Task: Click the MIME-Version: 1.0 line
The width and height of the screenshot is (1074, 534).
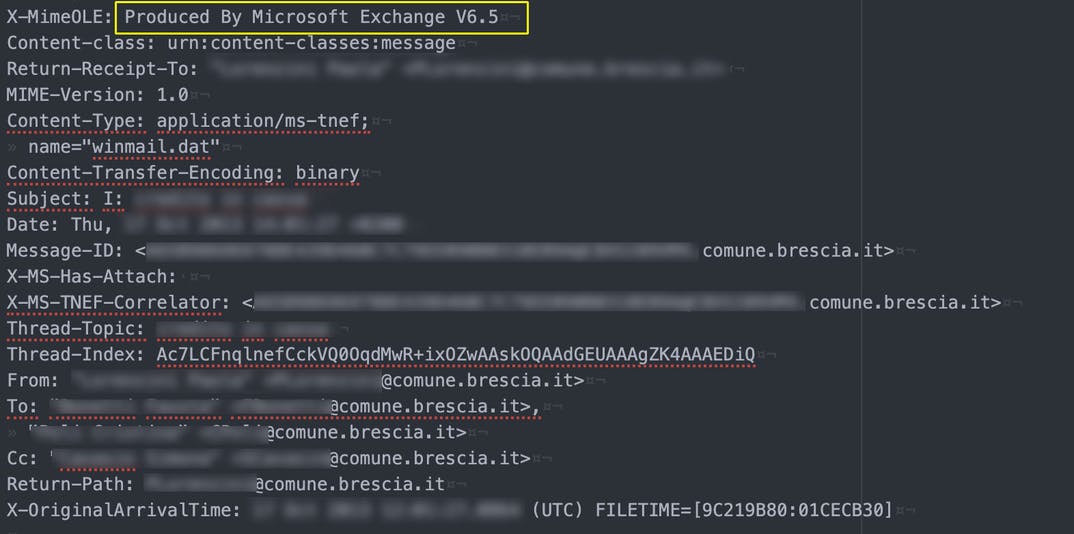Action: click(x=97, y=95)
